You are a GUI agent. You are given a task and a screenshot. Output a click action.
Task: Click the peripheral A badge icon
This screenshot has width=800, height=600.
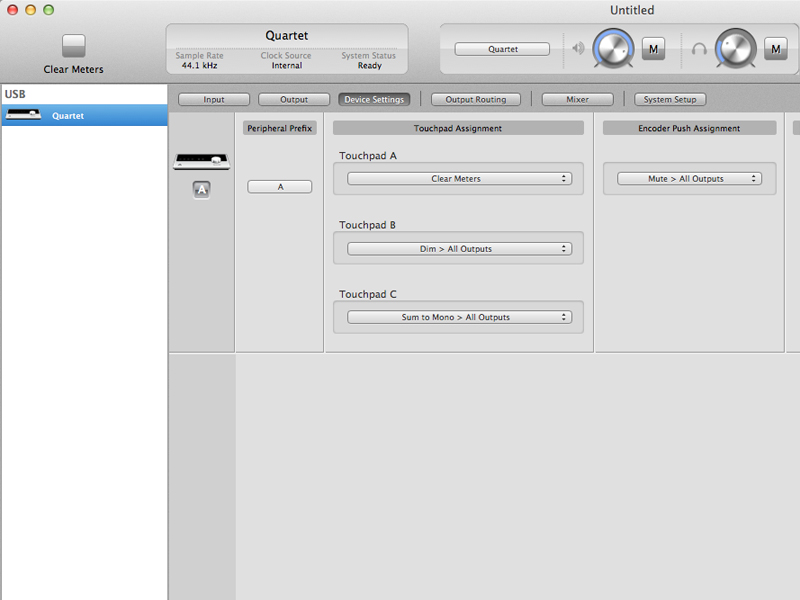coord(202,190)
